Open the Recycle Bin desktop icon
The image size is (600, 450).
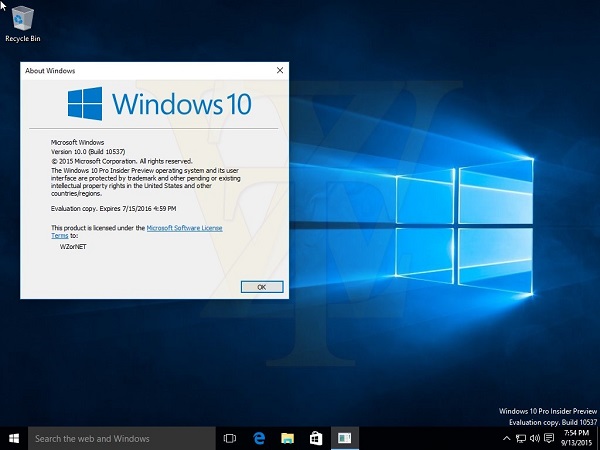[x=23, y=20]
